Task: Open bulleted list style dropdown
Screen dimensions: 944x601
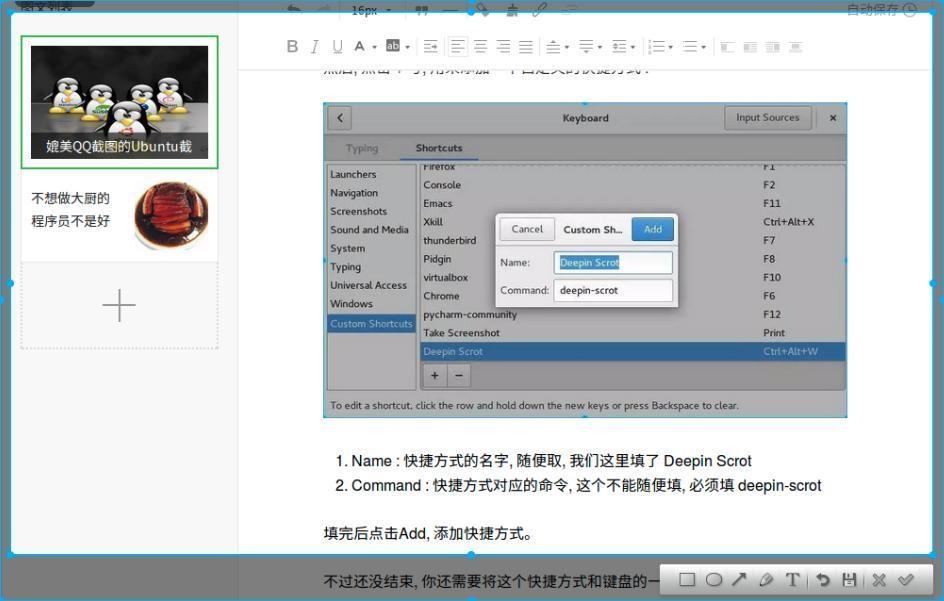Action: click(704, 47)
